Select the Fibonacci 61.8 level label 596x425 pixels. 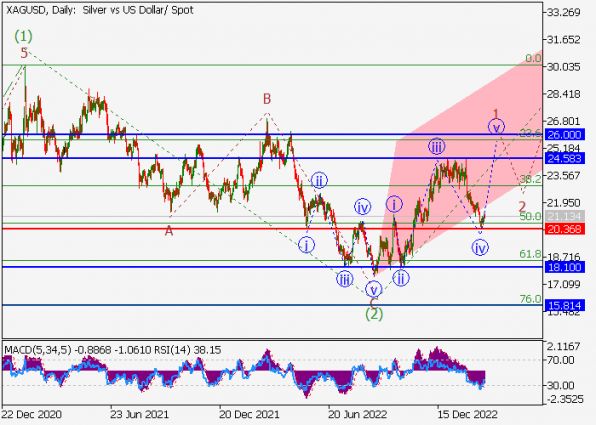tap(530, 254)
